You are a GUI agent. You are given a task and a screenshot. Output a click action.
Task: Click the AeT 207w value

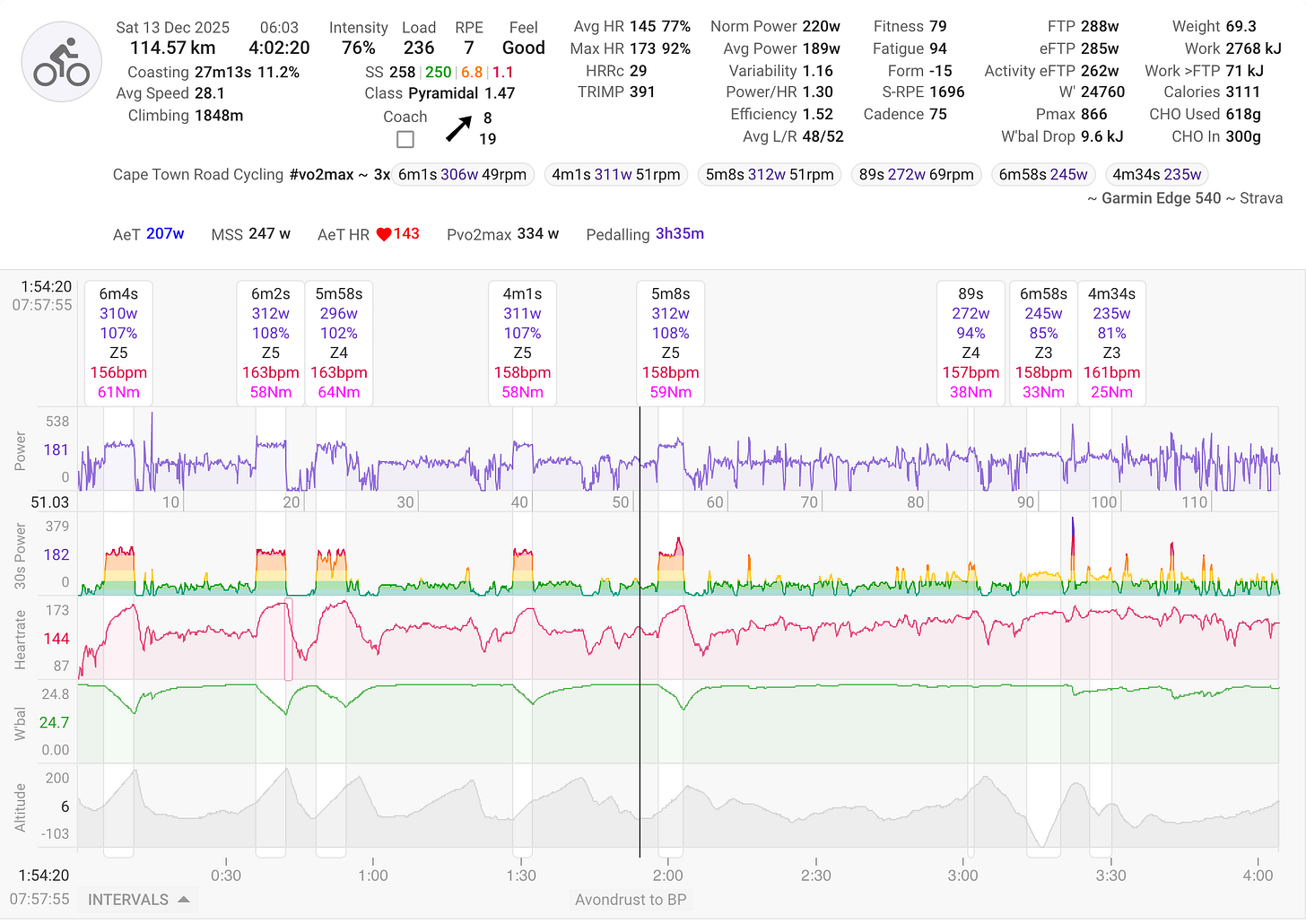point(164,233)
